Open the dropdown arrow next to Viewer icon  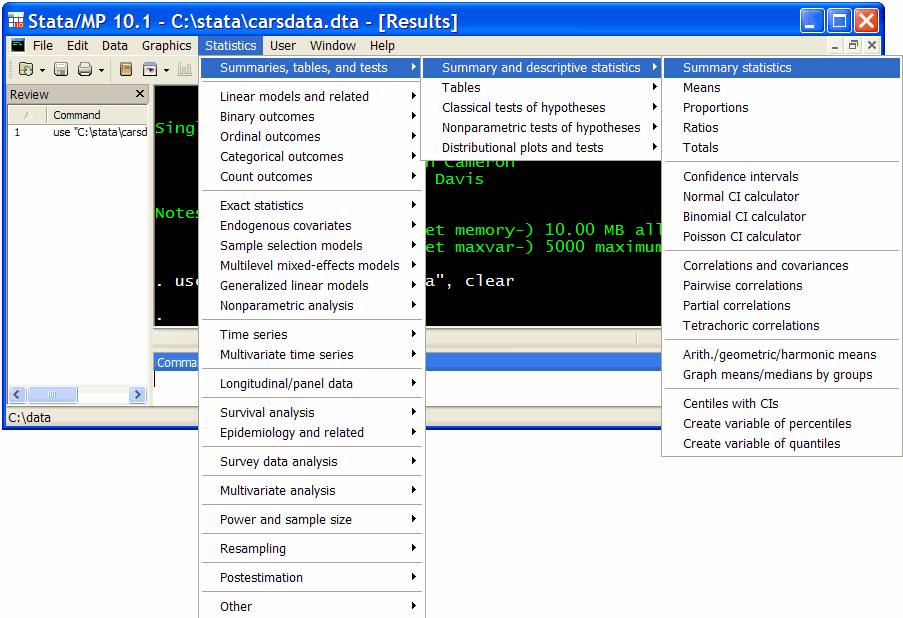coord(166,70)
